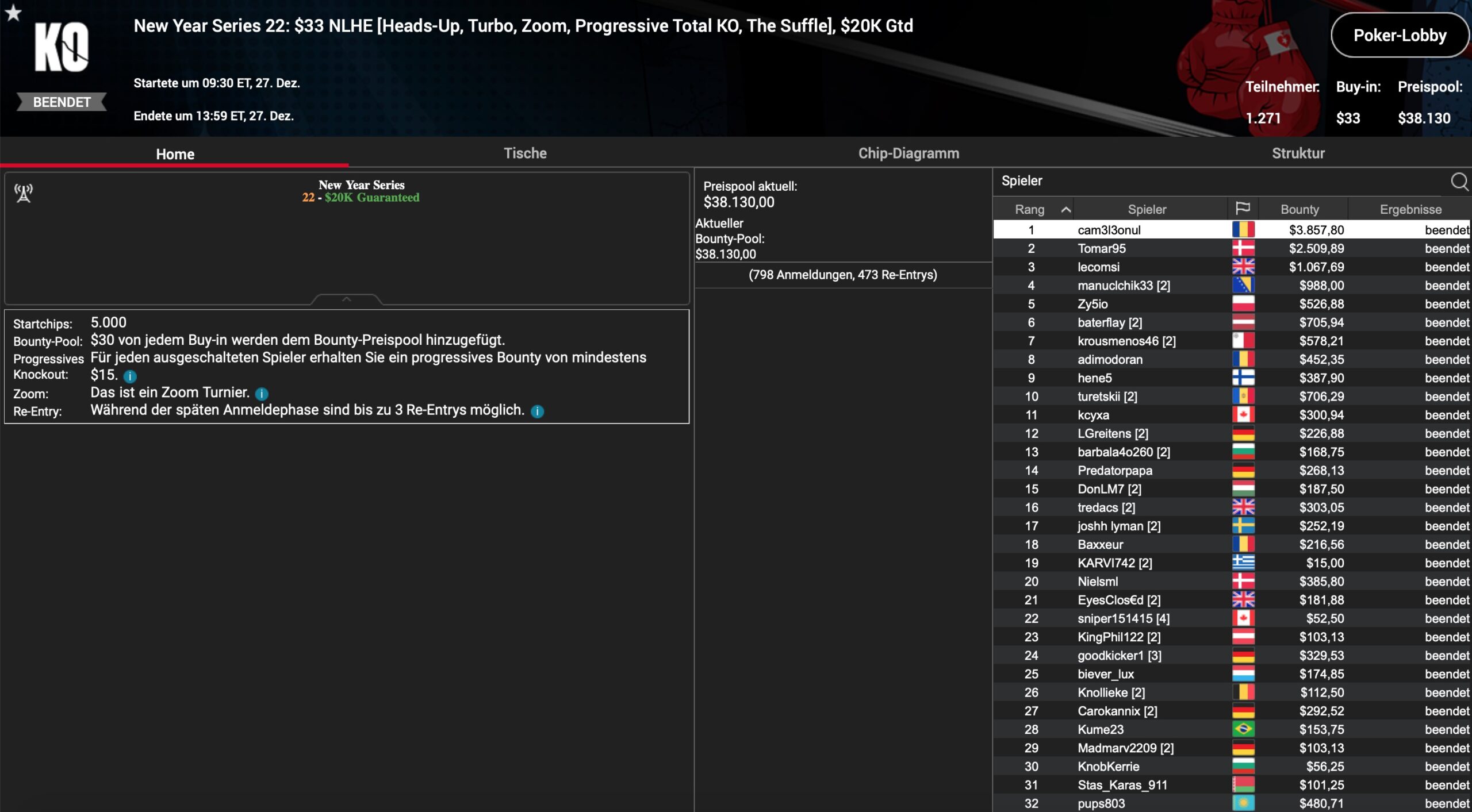Click the favorite star icon
The image size is (1472, 812).
tap(13, 13)
